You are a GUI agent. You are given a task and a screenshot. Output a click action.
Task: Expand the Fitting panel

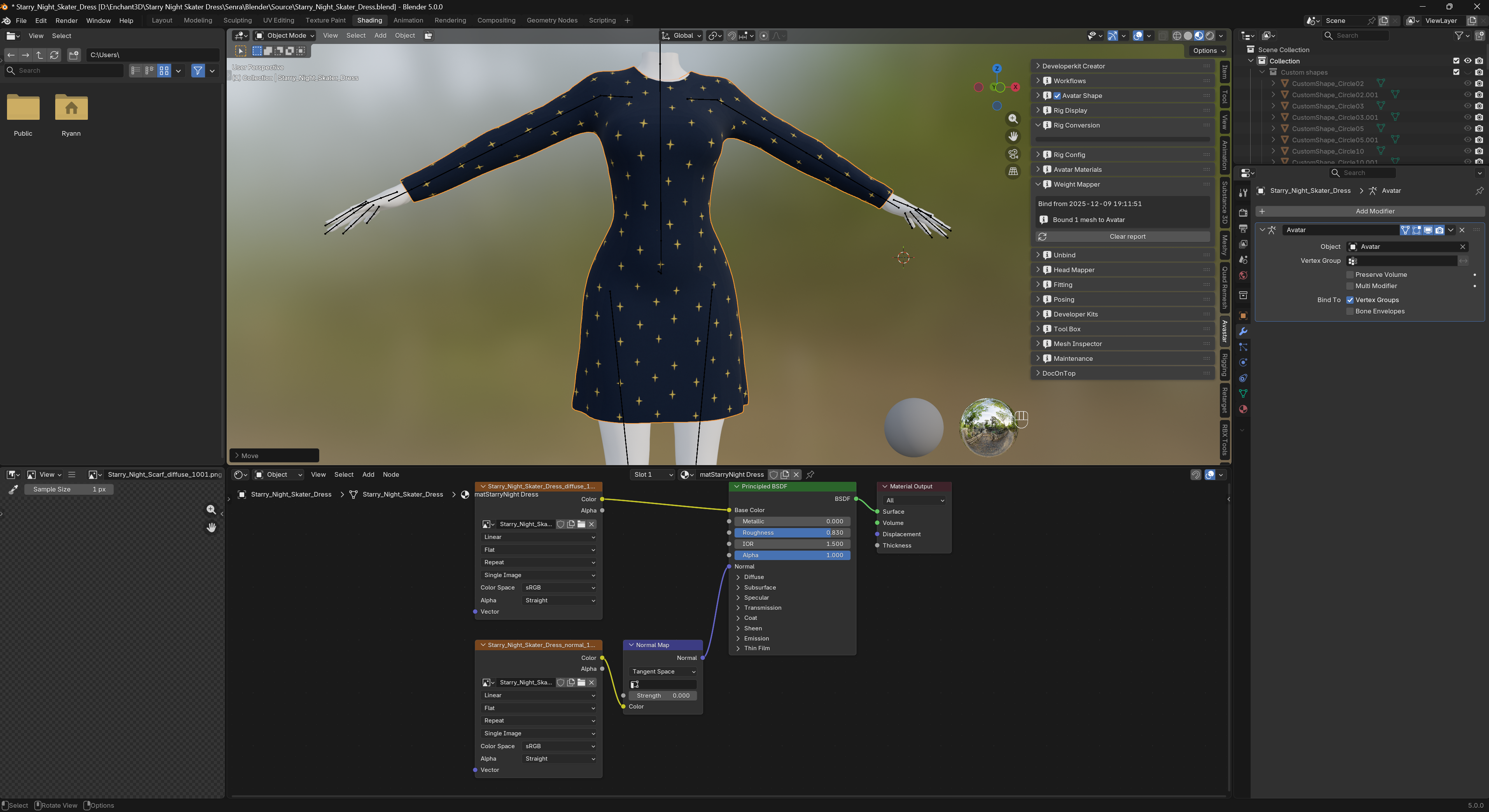point(1062,284)
